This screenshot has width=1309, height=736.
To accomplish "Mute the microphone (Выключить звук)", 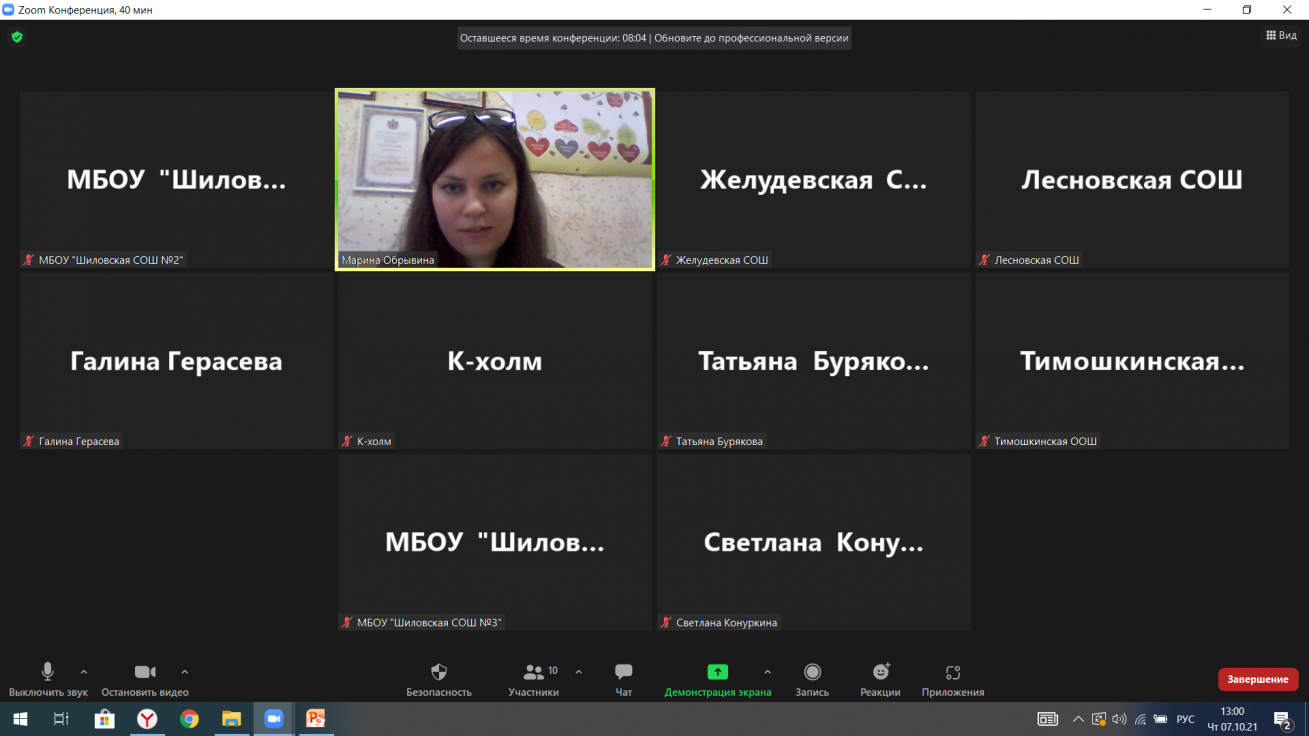I will (x=47, y=673).
